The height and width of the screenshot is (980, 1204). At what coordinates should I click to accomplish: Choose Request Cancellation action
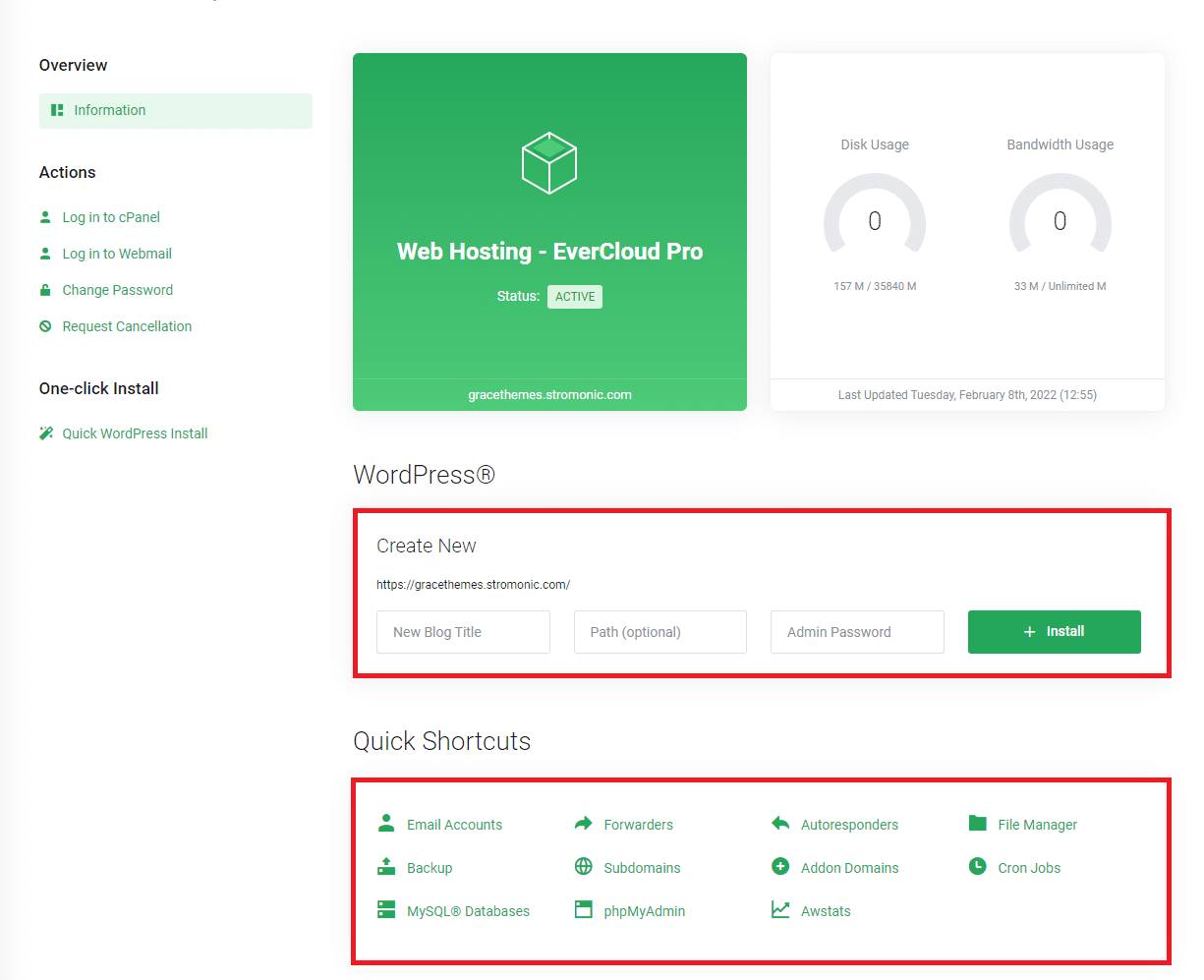(x=127, y=326)
